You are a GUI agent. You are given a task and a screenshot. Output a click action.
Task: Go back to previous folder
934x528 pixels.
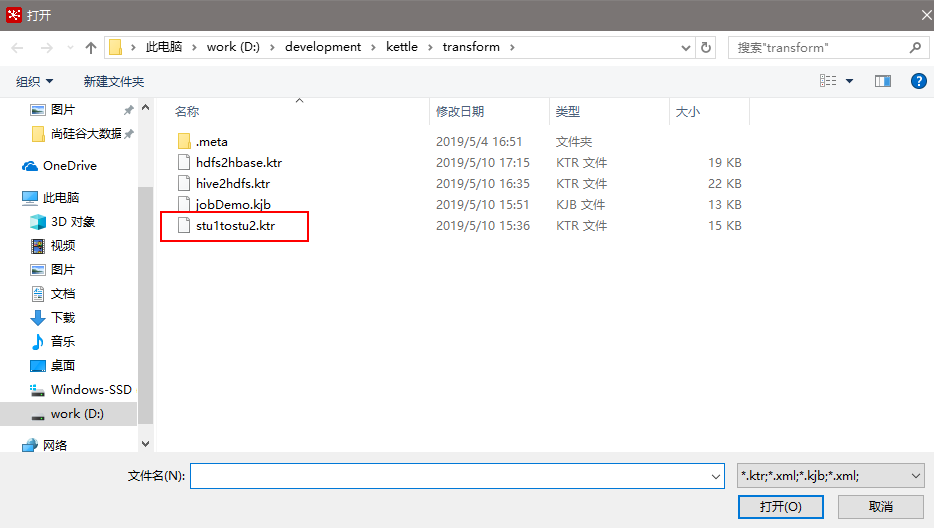click(x=17, y=48)
